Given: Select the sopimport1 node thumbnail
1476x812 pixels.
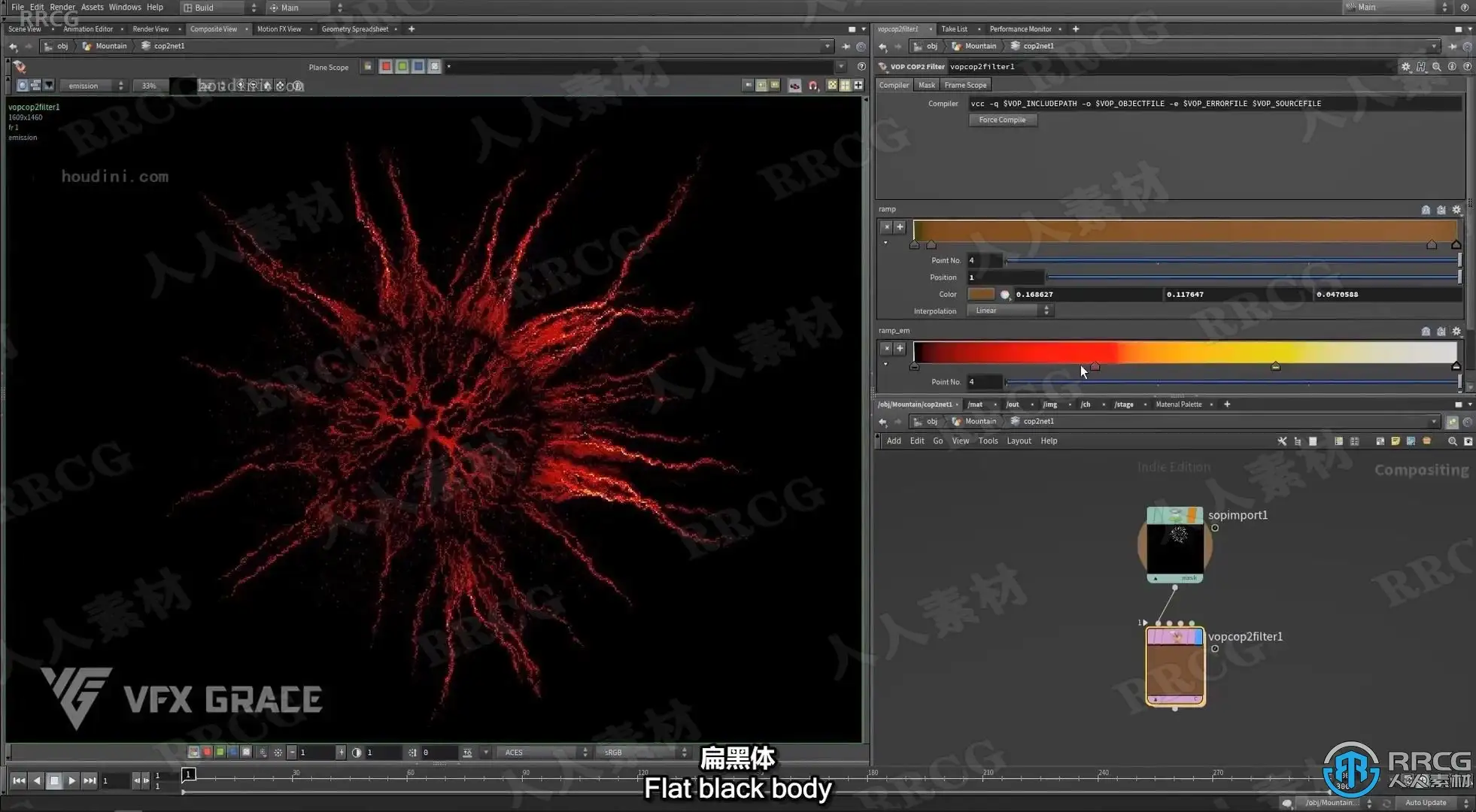Looking at the screenshot, I should 1174,547.
